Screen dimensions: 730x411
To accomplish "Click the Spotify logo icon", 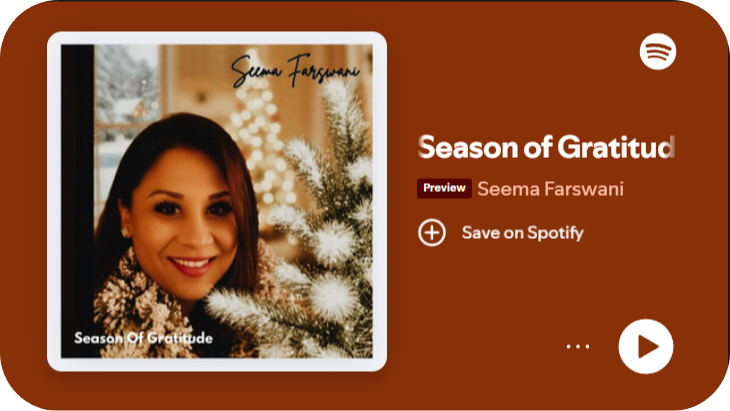I will point(657,51).
